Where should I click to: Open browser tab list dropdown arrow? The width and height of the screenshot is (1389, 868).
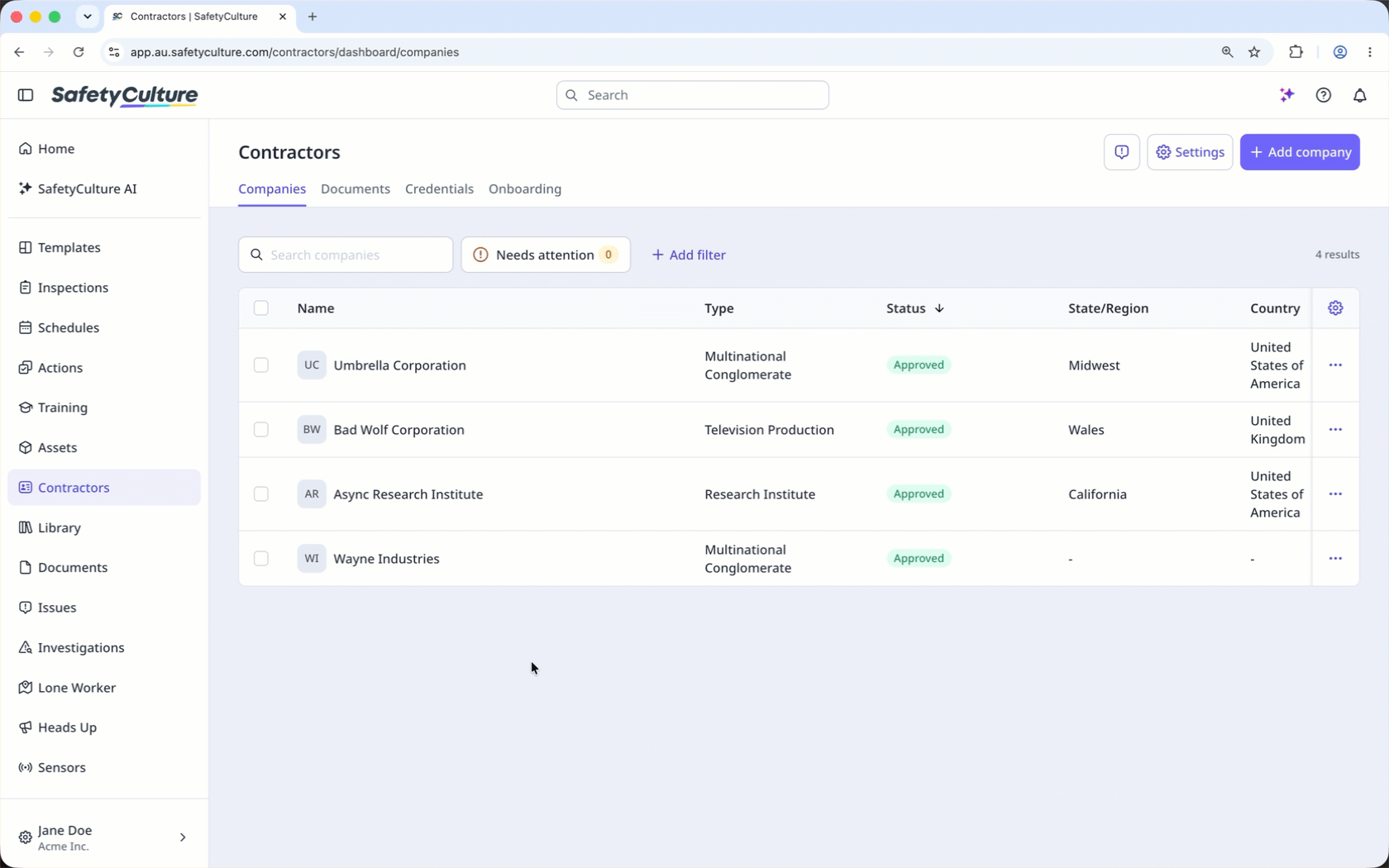tap(88, 17)
